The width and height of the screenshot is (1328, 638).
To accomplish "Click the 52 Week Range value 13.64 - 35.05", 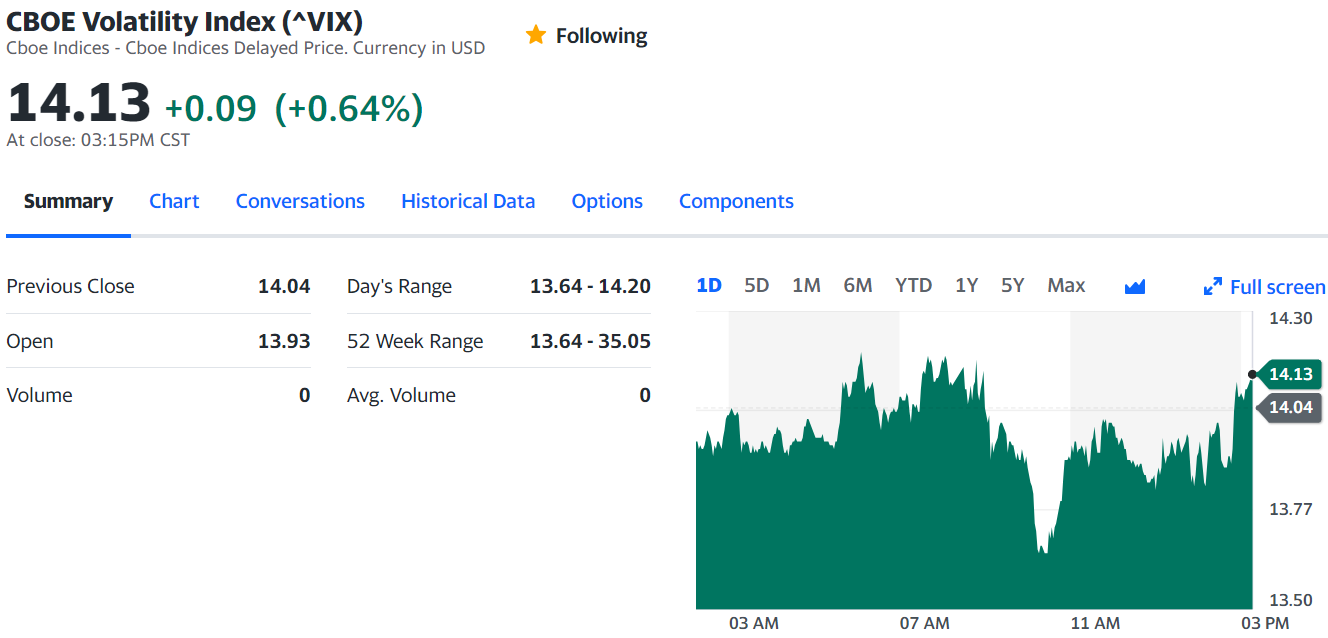I will (x=590, y=341).
